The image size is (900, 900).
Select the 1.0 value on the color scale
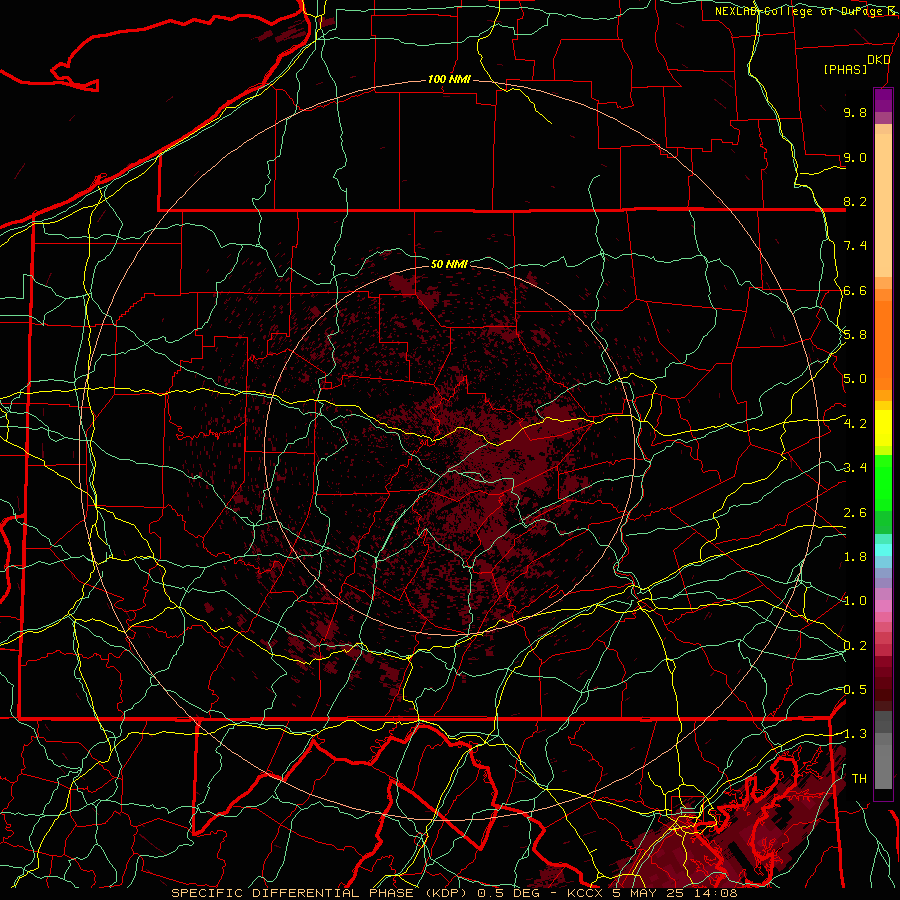coord(855,601)
